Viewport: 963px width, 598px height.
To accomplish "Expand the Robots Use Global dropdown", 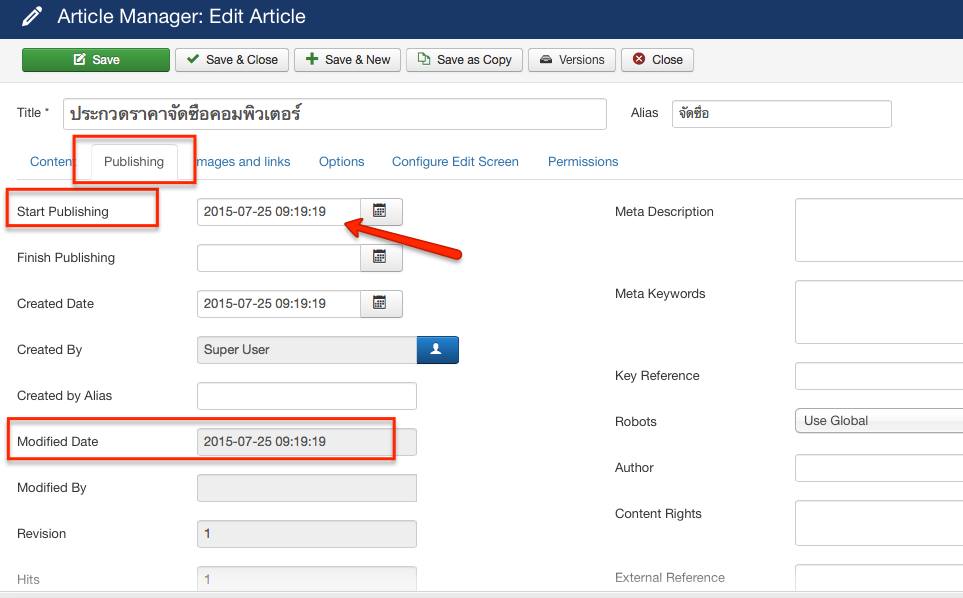I will [x=878, y=421].
